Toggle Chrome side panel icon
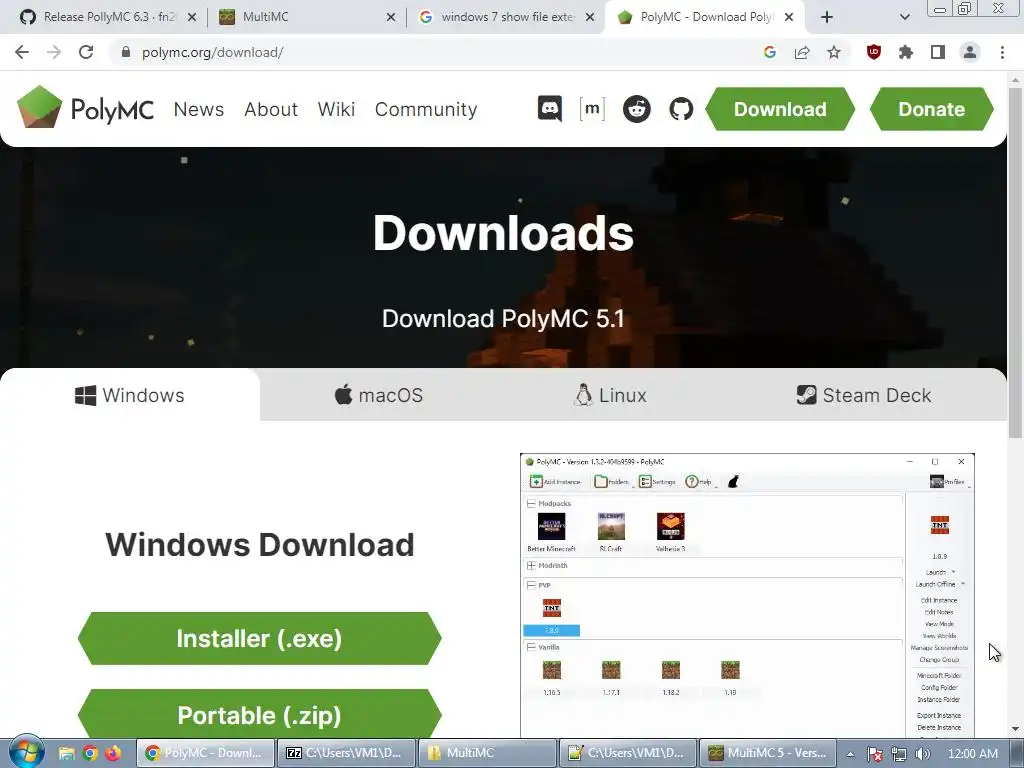Viewport: 1024px width, 768px height. coord(938,52)
